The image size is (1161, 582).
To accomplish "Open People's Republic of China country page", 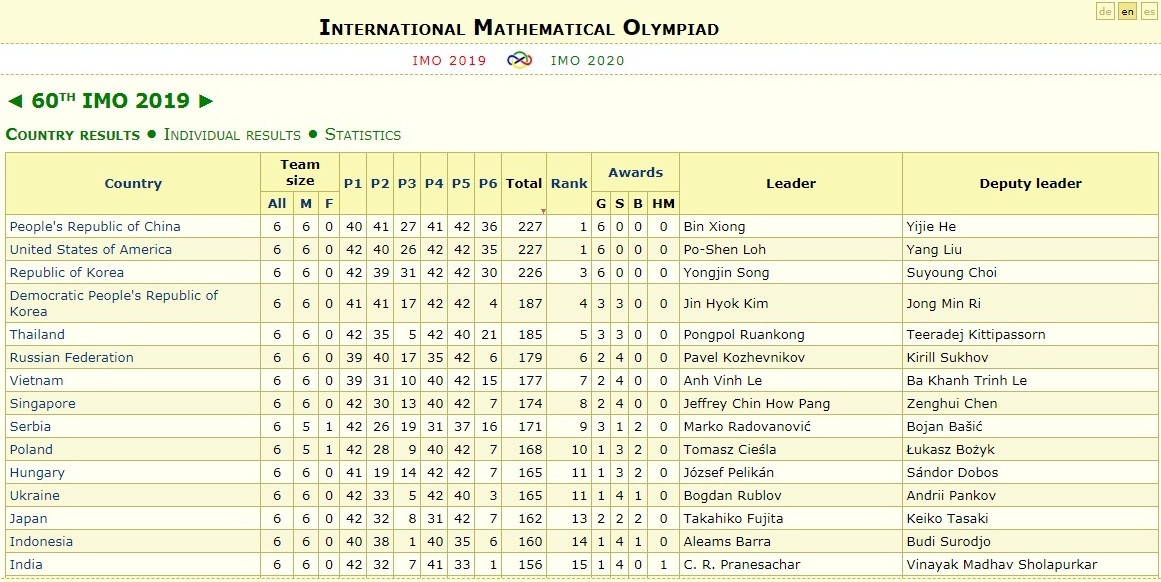I will (x=95, y=227).
